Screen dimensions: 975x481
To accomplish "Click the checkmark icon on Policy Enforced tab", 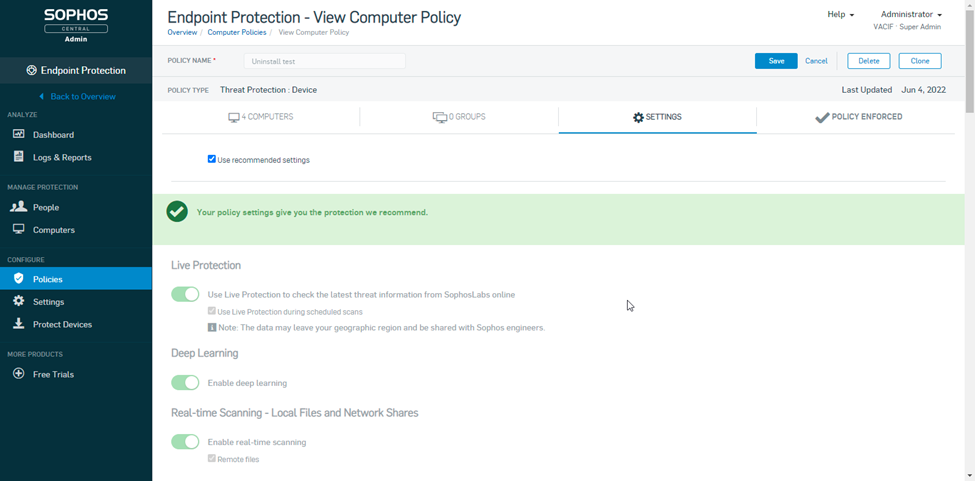I will pos(822,117).
